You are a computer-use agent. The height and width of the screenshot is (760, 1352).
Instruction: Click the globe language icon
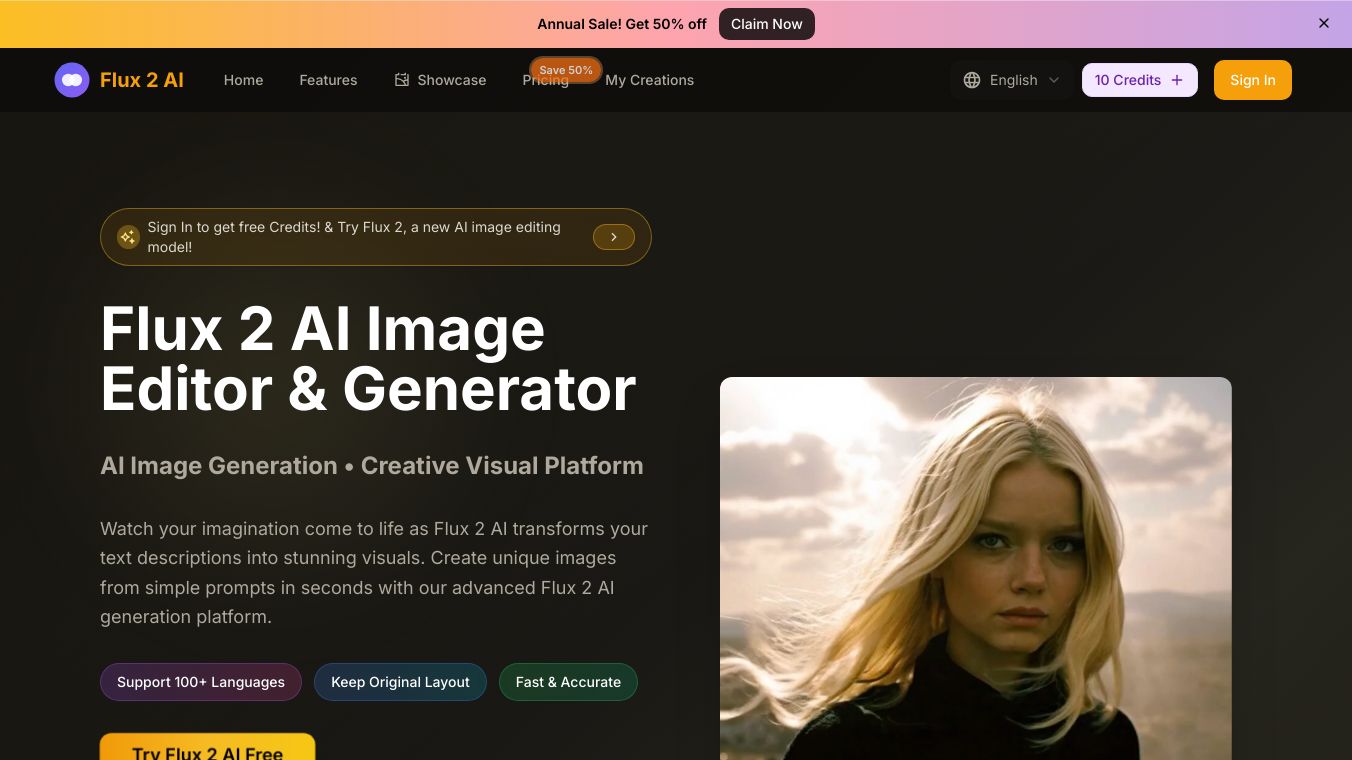click(972, 80)
